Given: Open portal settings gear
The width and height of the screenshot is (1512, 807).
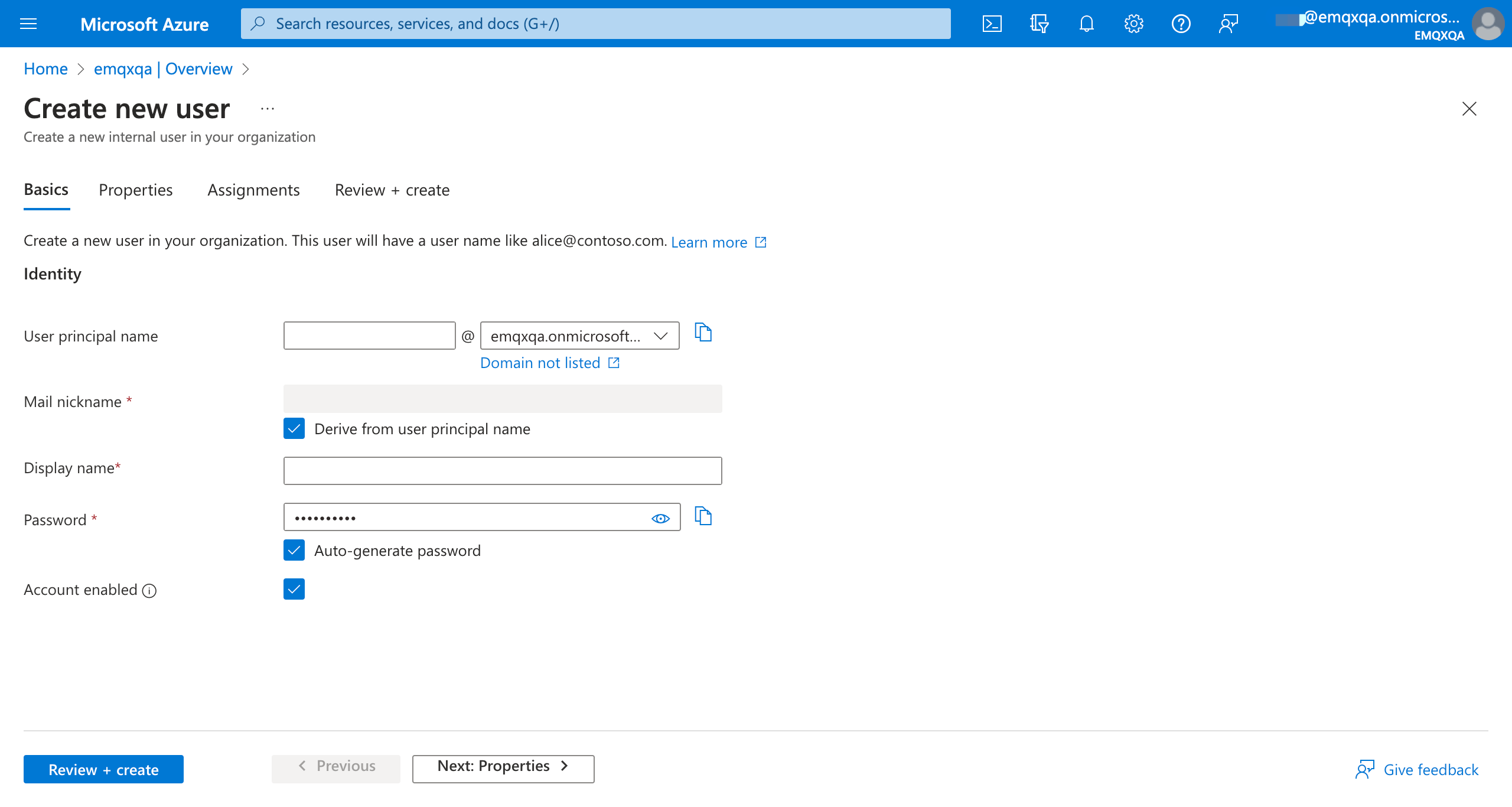Looking at the screenshot, I should (1133, 24).
